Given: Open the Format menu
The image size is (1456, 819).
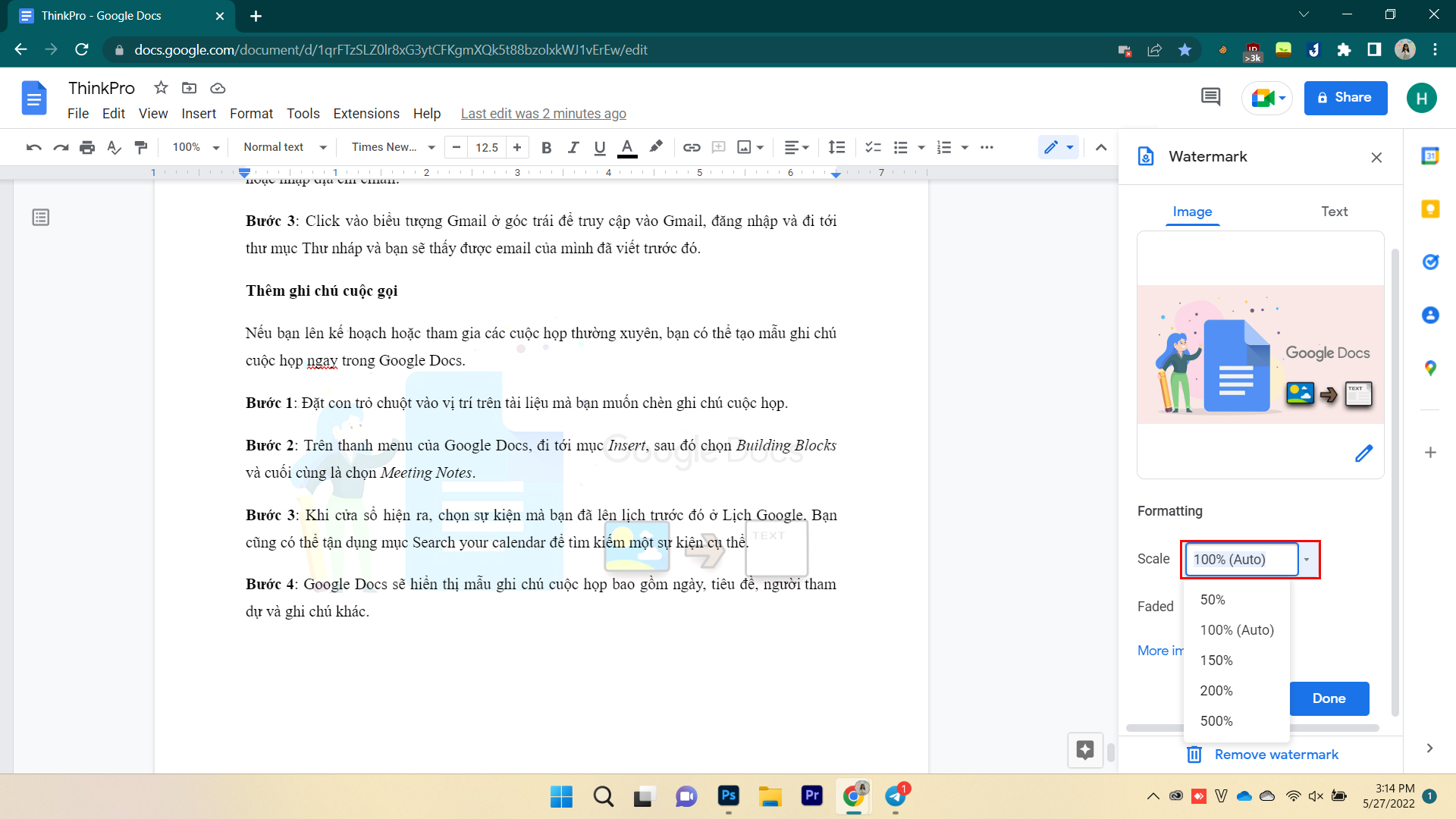Looking at the screenshot, I should click(x=251, y=114).
